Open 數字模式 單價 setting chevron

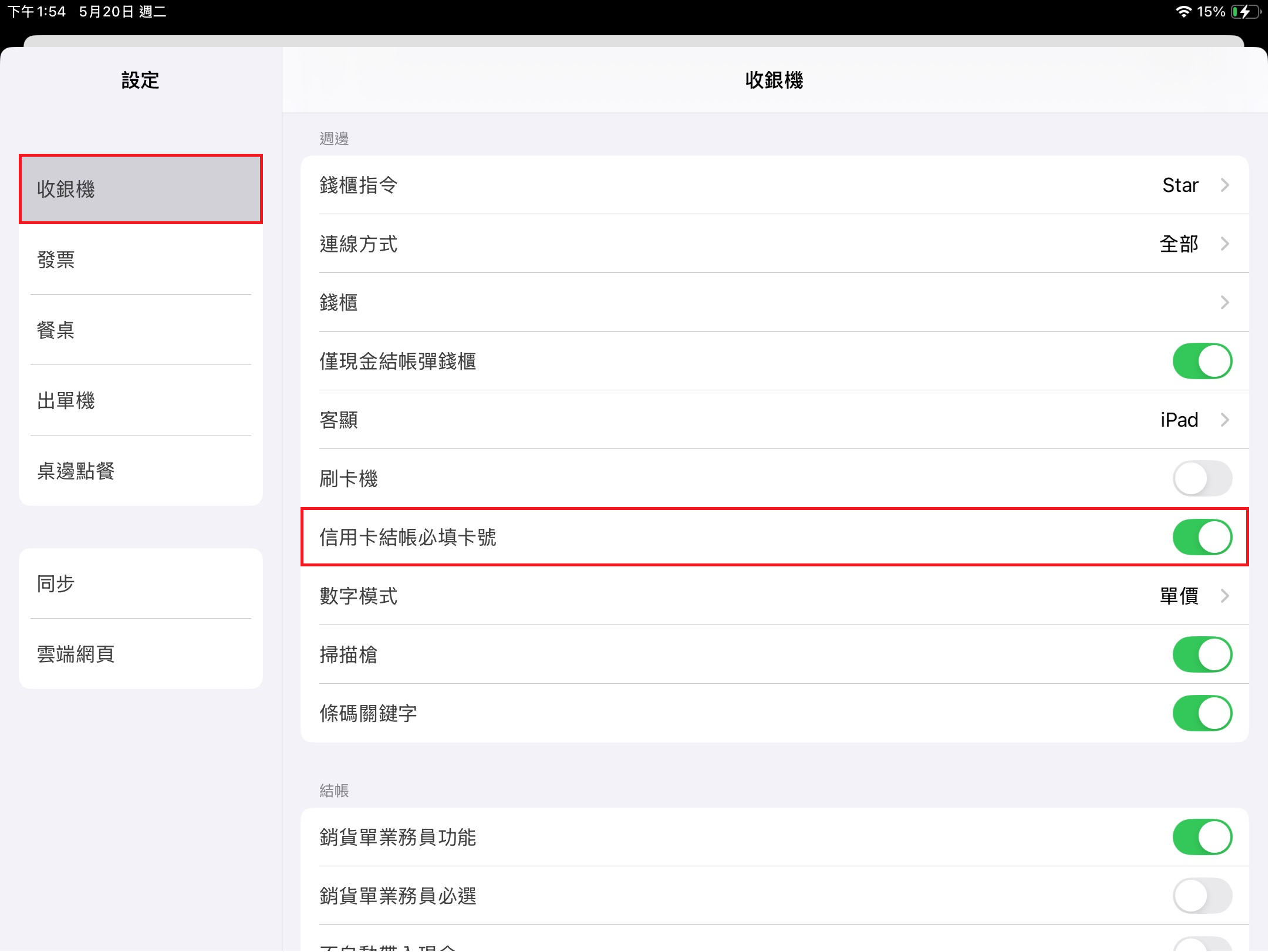pos(1224,596)
